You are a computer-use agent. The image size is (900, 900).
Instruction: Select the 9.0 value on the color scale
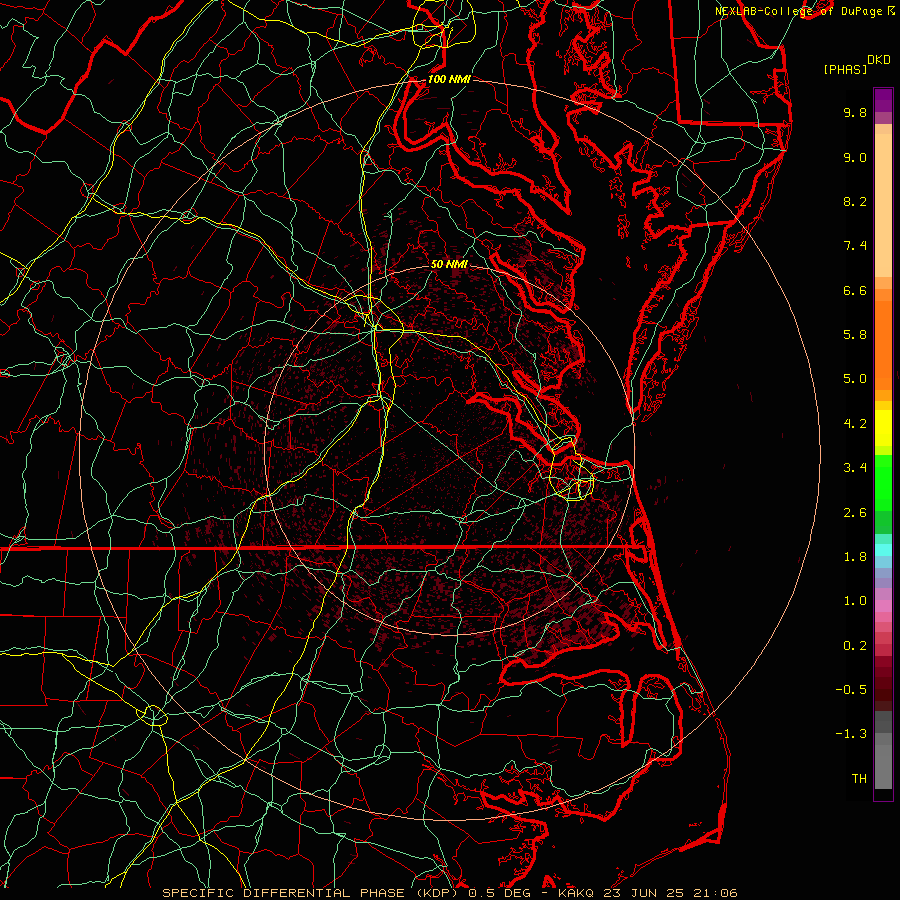pyautogui.click(x=855, y=157)
